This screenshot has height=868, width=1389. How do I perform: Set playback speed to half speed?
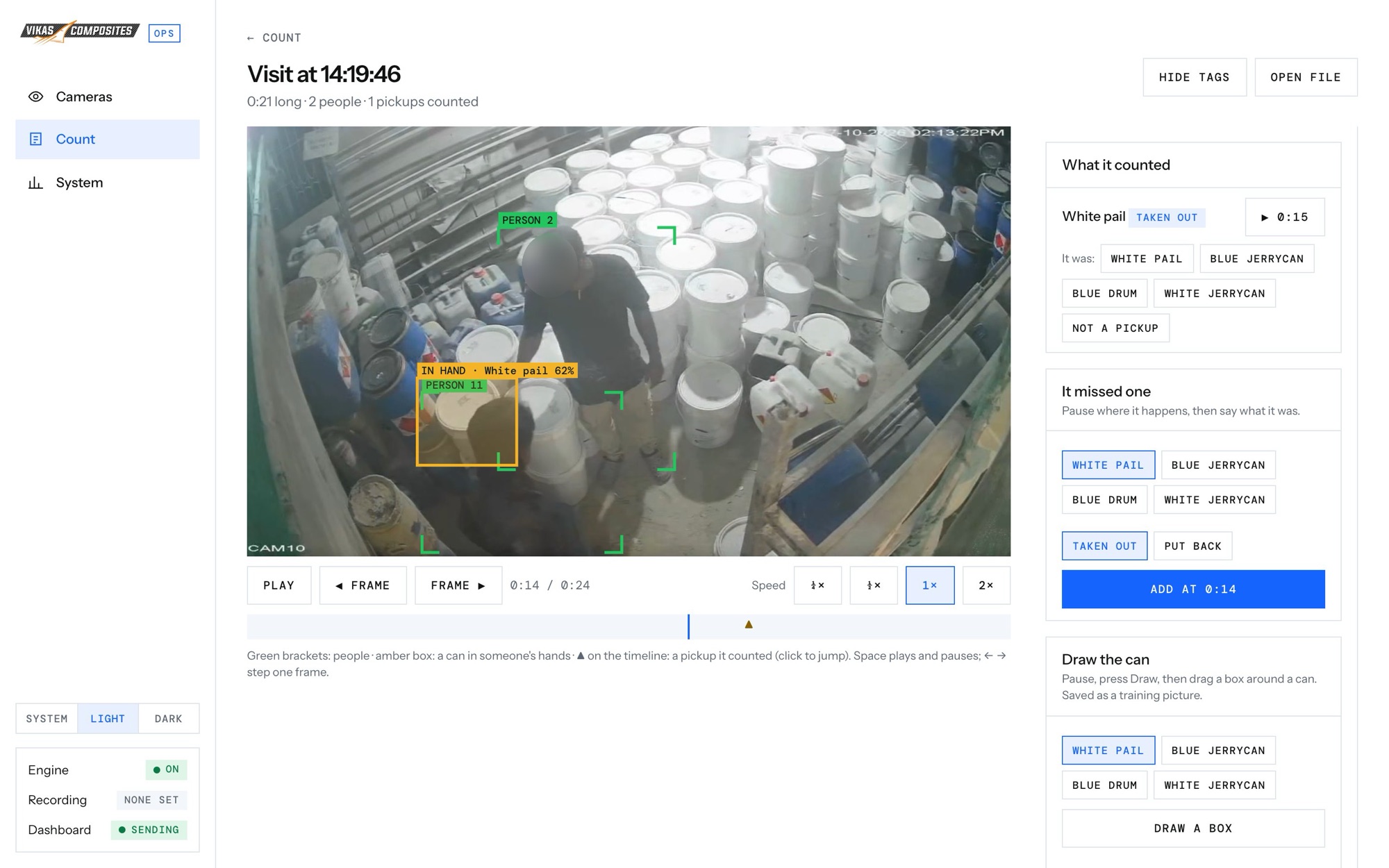coord(874,585)
